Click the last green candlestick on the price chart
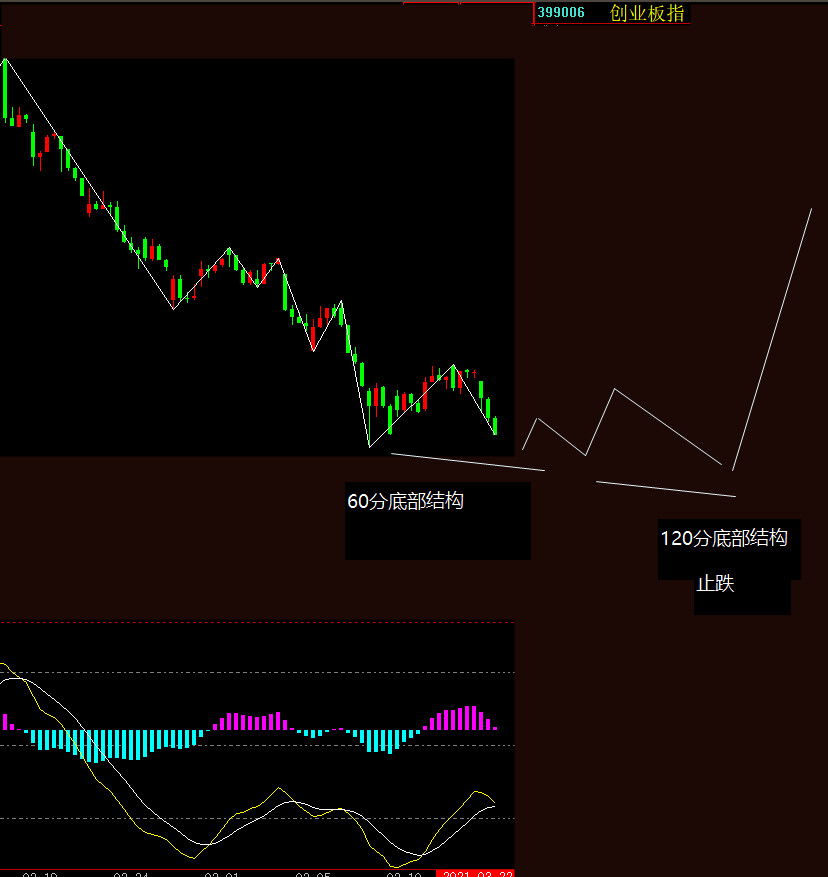 (x=495, y=425)
